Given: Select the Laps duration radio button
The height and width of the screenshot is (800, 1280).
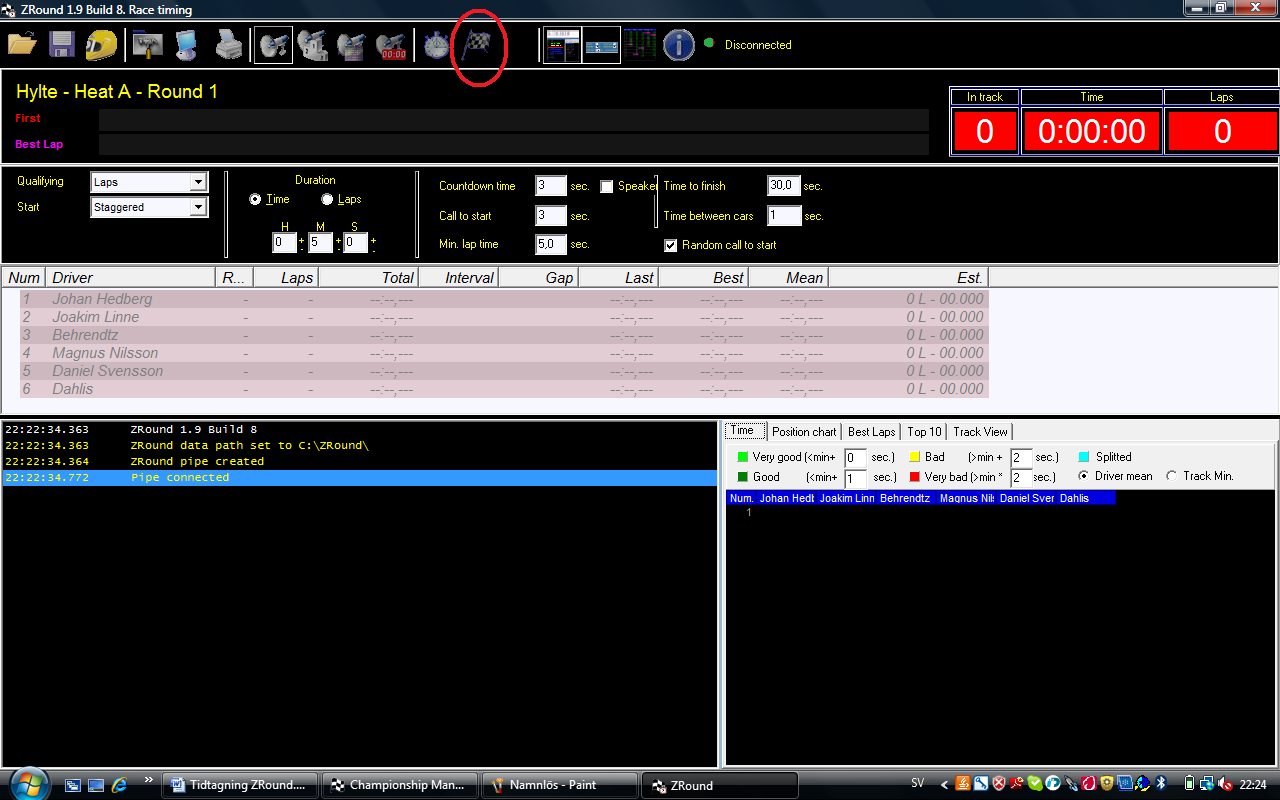Looking at the screenshot, I should pyautogui.click(x=327, y=199).
